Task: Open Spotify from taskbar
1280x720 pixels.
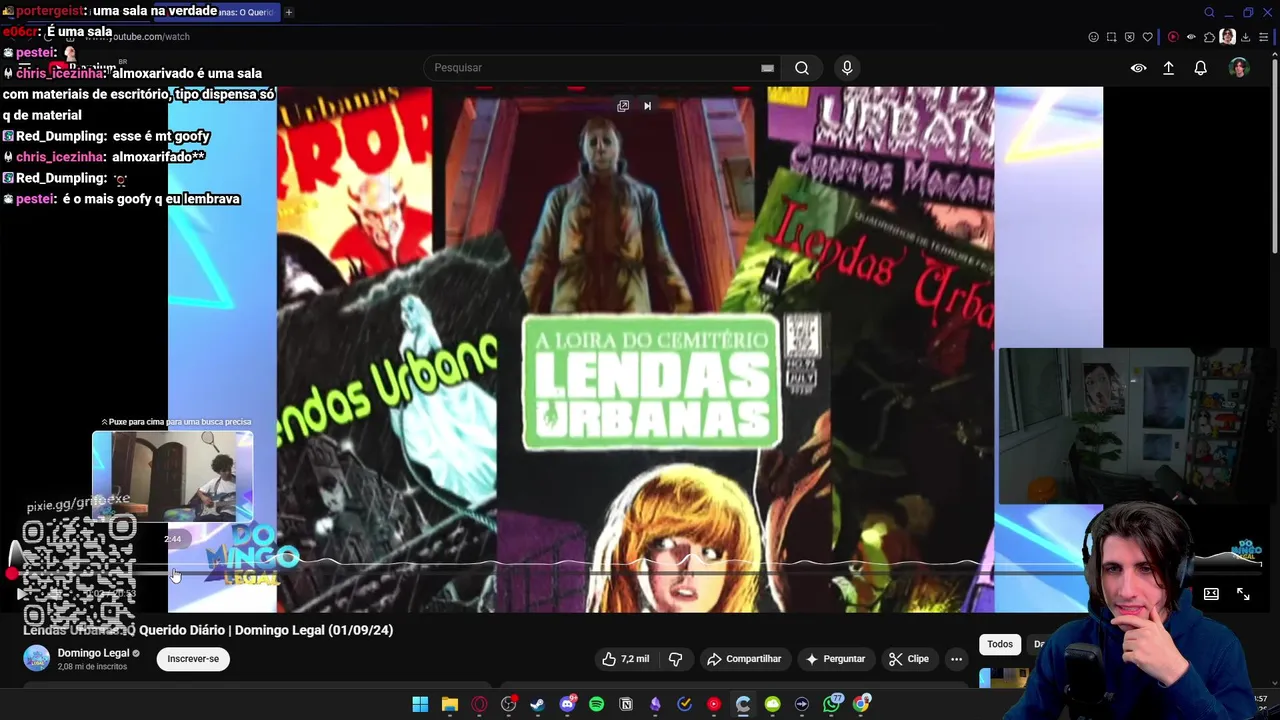Action: pyautogui.click(x=597, y=704)
